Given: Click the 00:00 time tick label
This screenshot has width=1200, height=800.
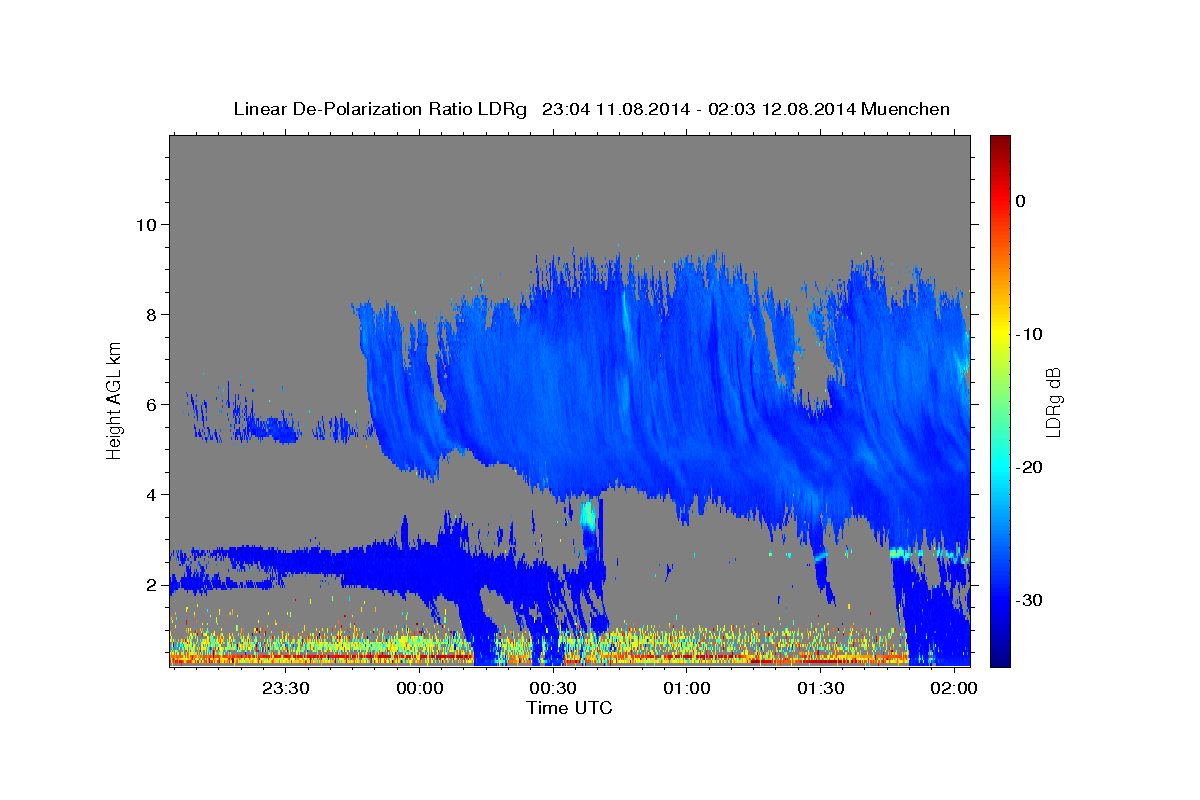Looking at the screenshot, I should pos(420,689).
